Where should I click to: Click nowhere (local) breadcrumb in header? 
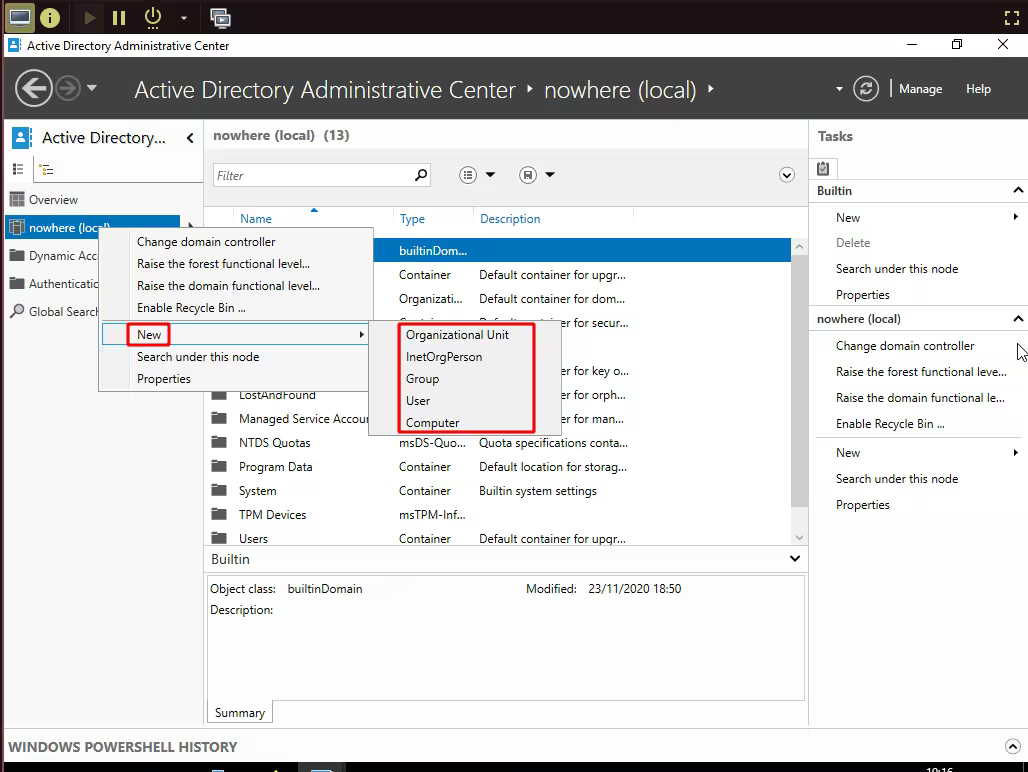pyautogui.click(x=620, y=90)
